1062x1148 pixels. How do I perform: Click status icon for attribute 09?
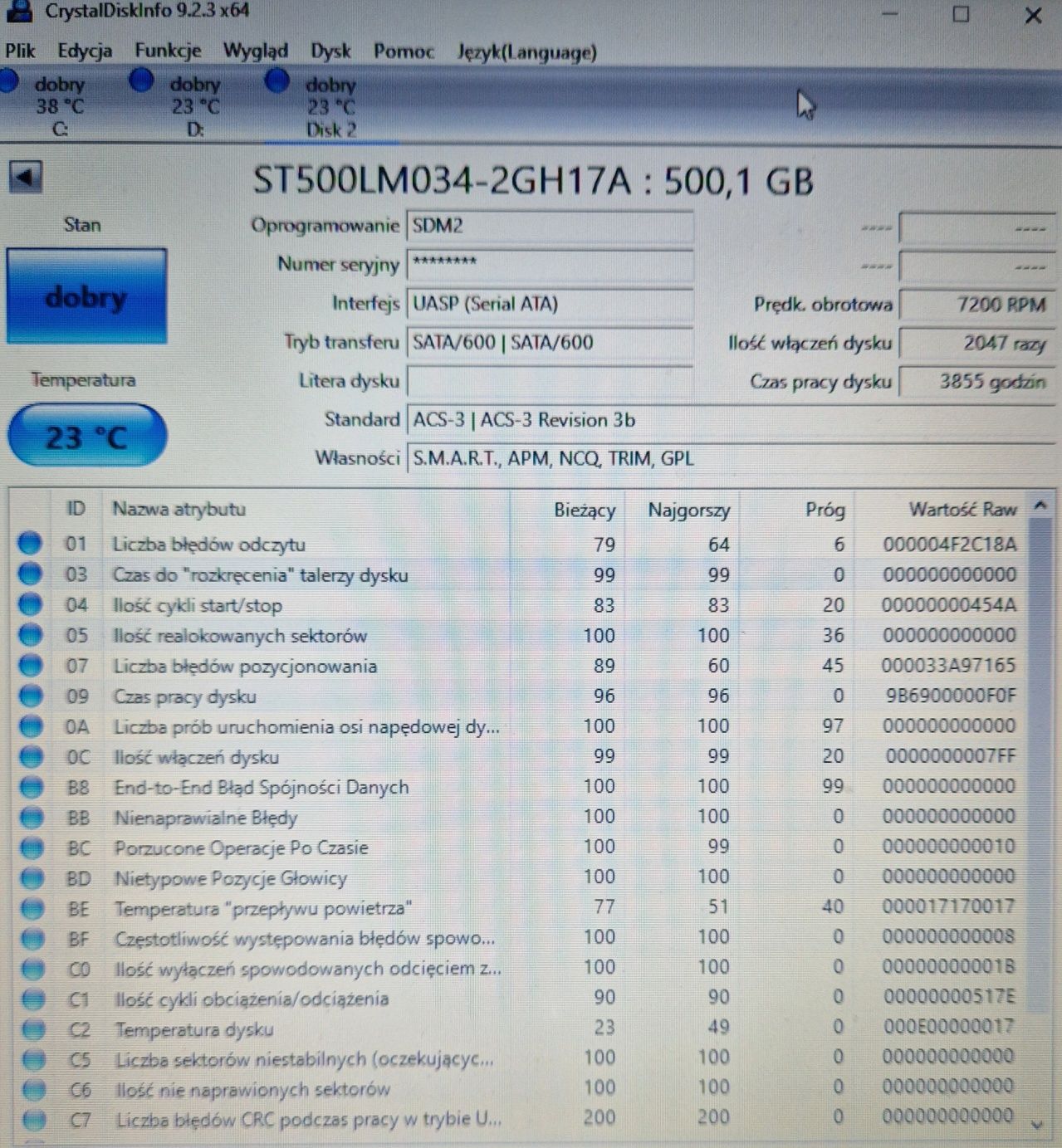pos(30,696)
